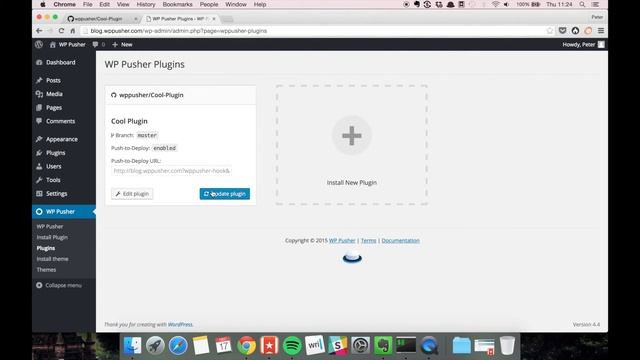
Task: Open the Bookmarks menu in menu bar
Action: pyautogui.click(x=178, y=4)
